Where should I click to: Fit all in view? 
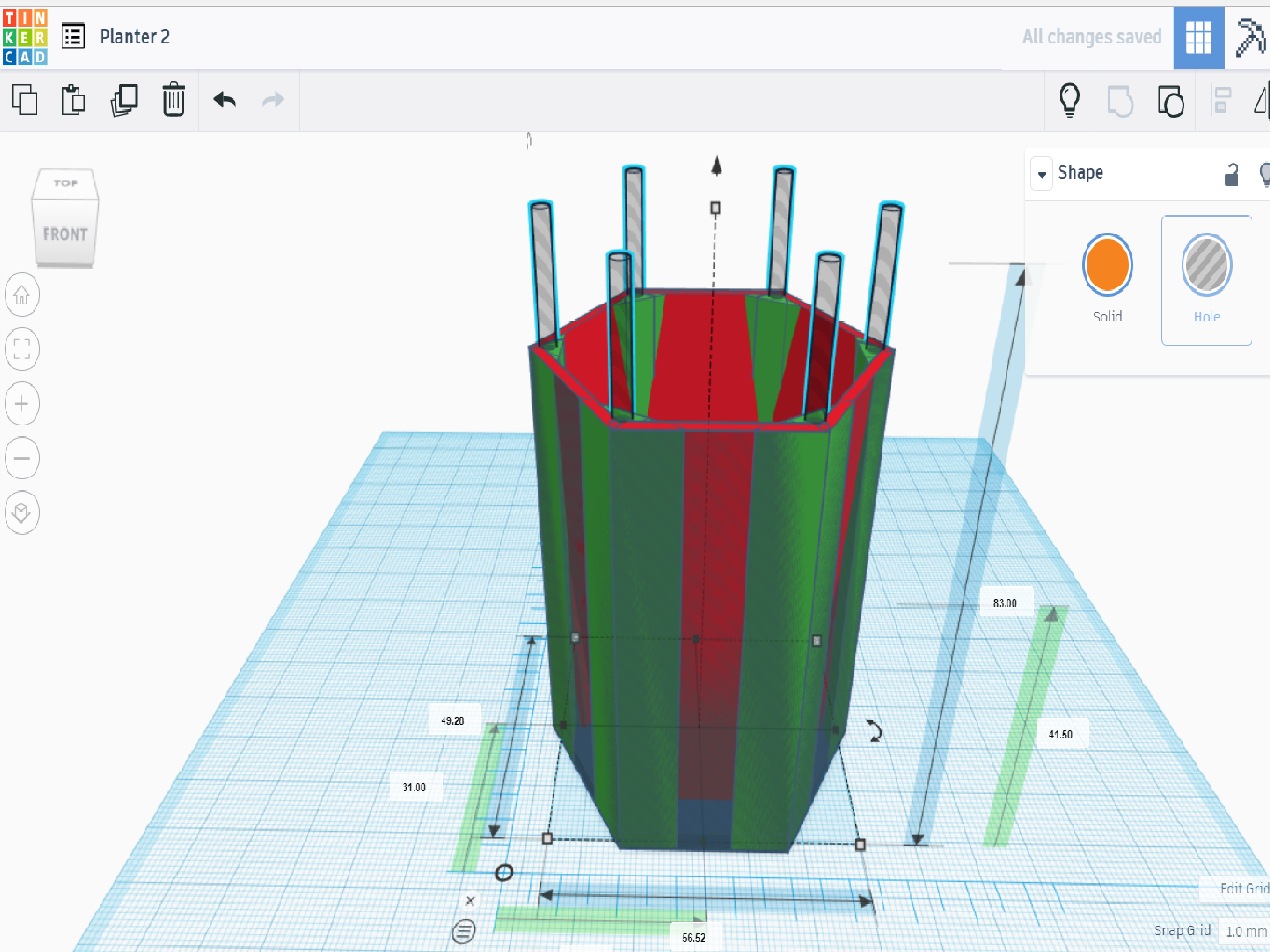[22, 348]
